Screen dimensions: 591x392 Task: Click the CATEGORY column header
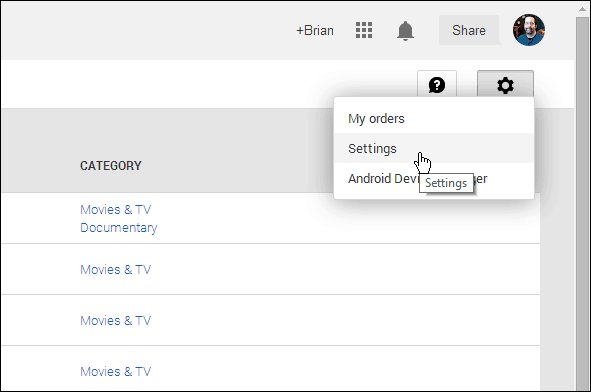click(x=111, y=165)
